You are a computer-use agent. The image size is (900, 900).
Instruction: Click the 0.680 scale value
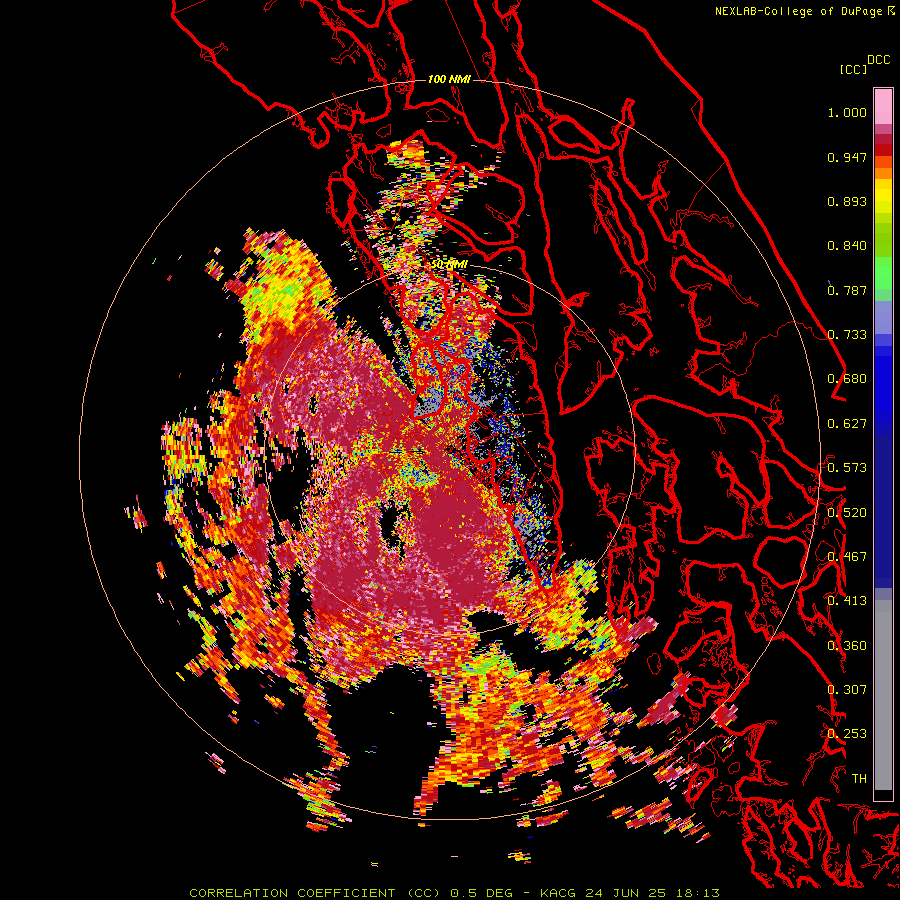pyautogui.click(x=847, y=379)
